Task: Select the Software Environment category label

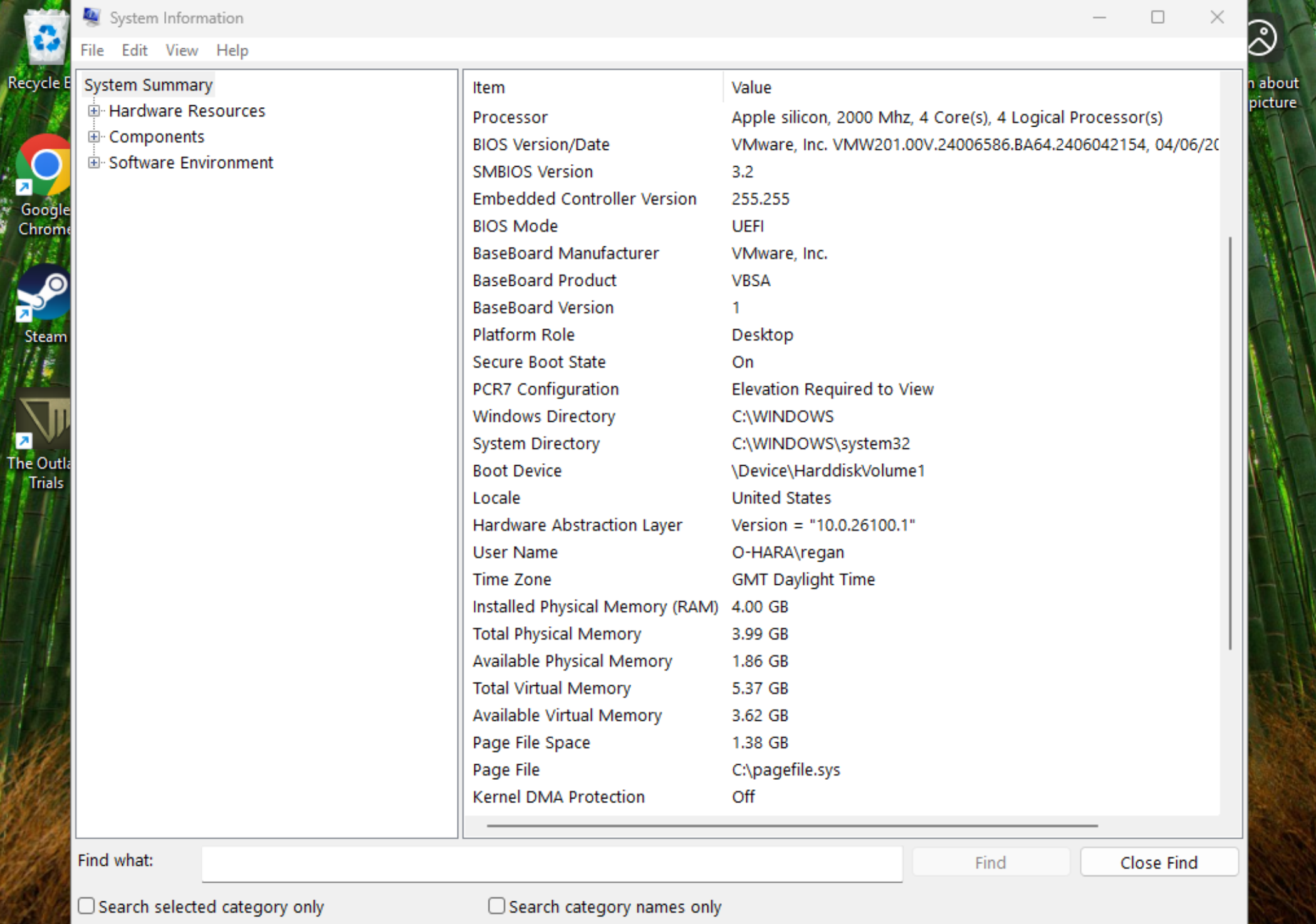Action: (191, 163)
